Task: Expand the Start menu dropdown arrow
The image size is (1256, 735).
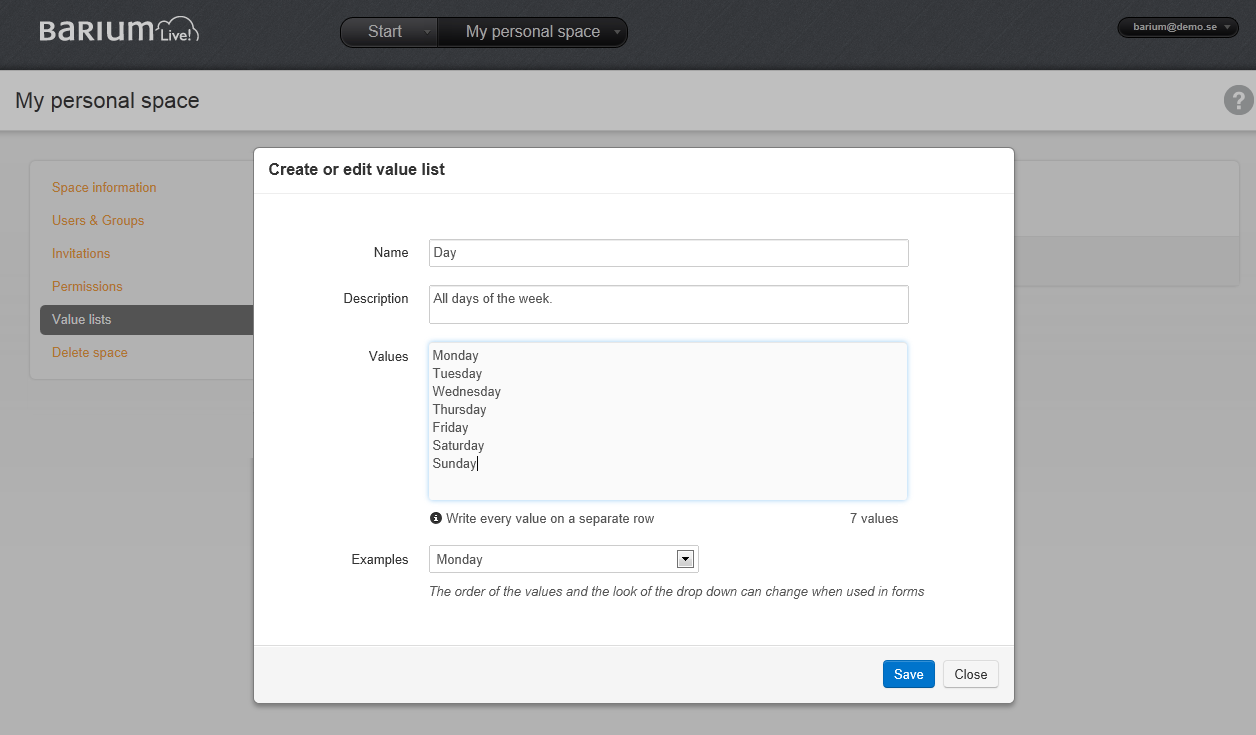Action: 427,32
